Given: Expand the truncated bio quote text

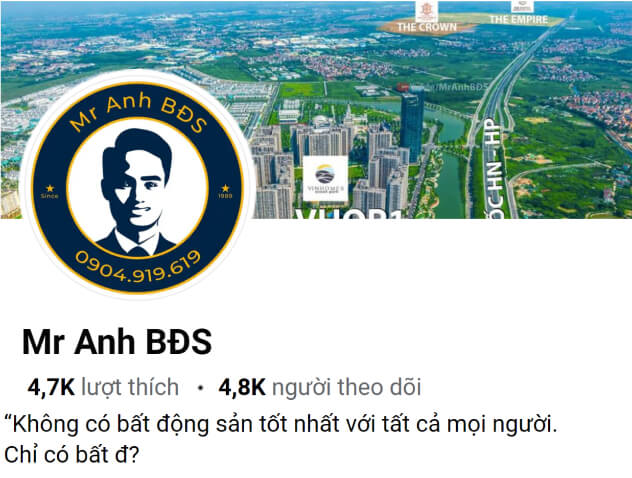Looking at the screenshot, I should (x=280, y=440).
